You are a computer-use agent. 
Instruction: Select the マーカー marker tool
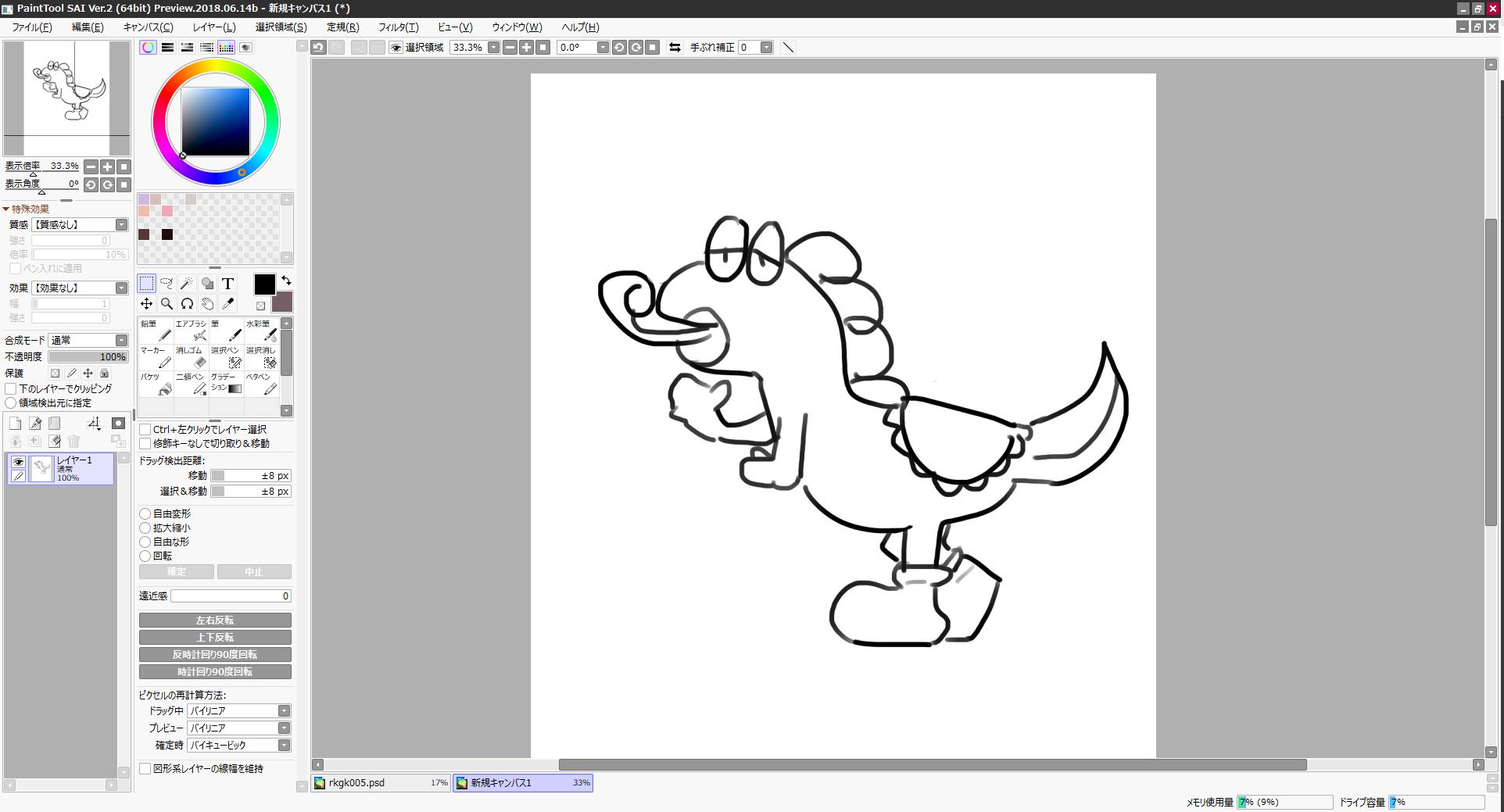tap(156, 357)
